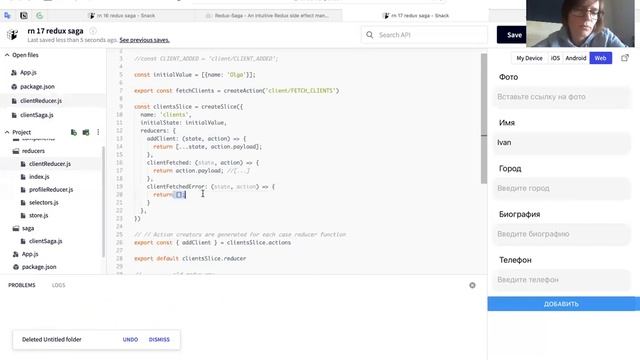The height and width of the screenshot is (360, 640).
Task: Click DISMISS in the deleted folder toast
Action: point(159,340)
